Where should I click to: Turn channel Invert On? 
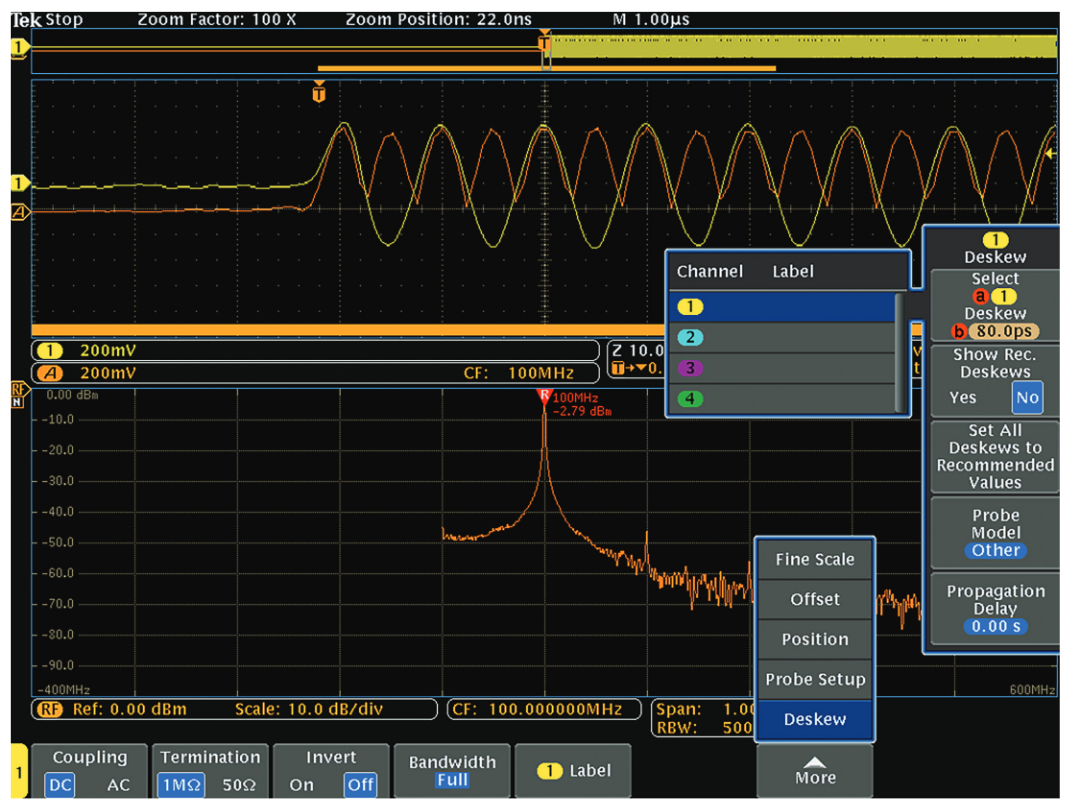coord(301,785)
